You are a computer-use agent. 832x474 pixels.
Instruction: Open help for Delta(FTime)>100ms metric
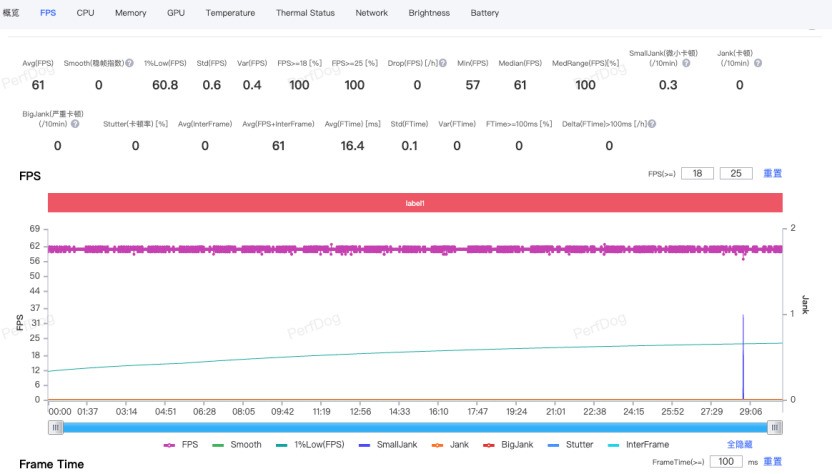point(652,124)
